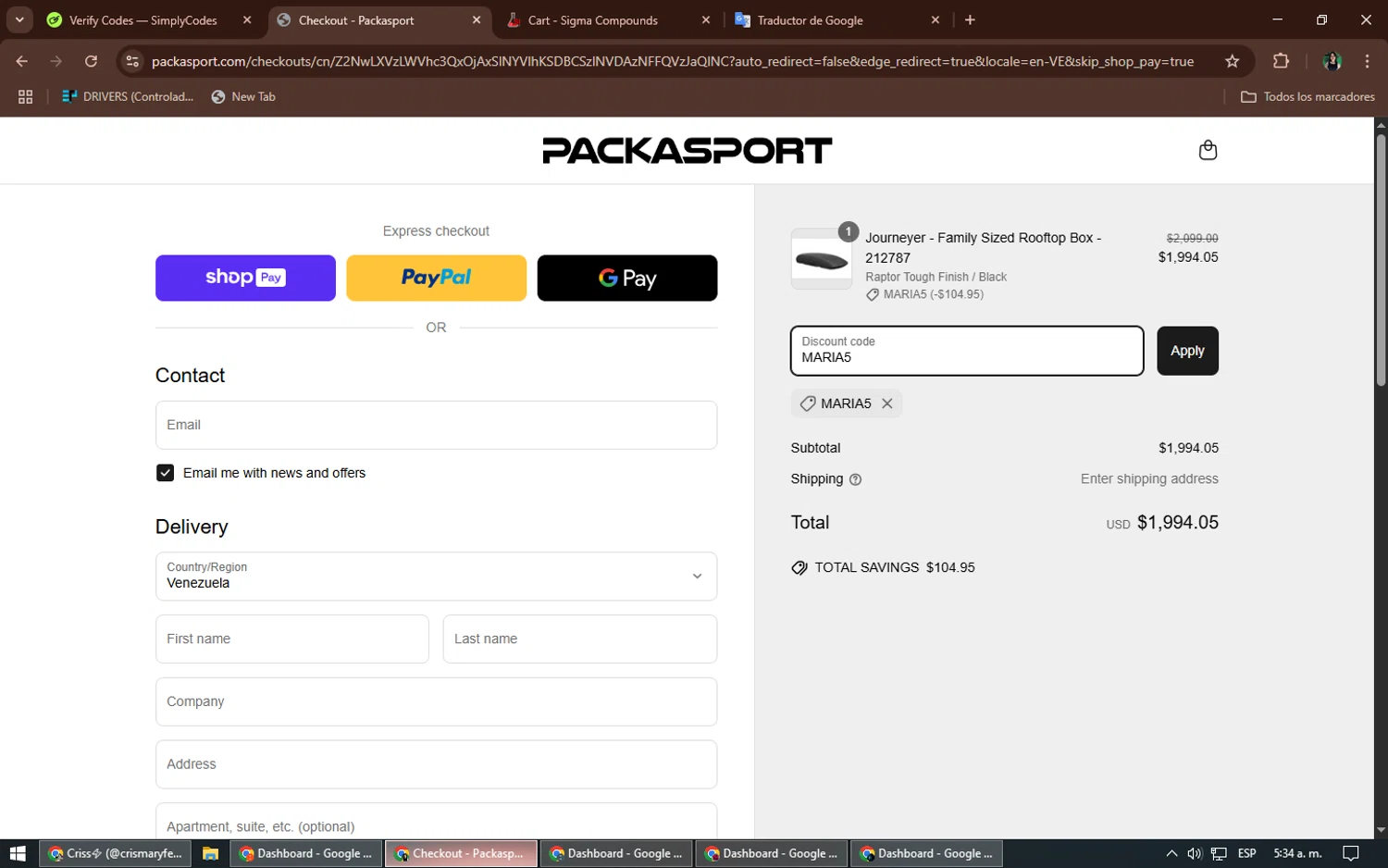Open a new browser tab
The height and width of the screenshot is (868, 1388).
click(970, 19)
